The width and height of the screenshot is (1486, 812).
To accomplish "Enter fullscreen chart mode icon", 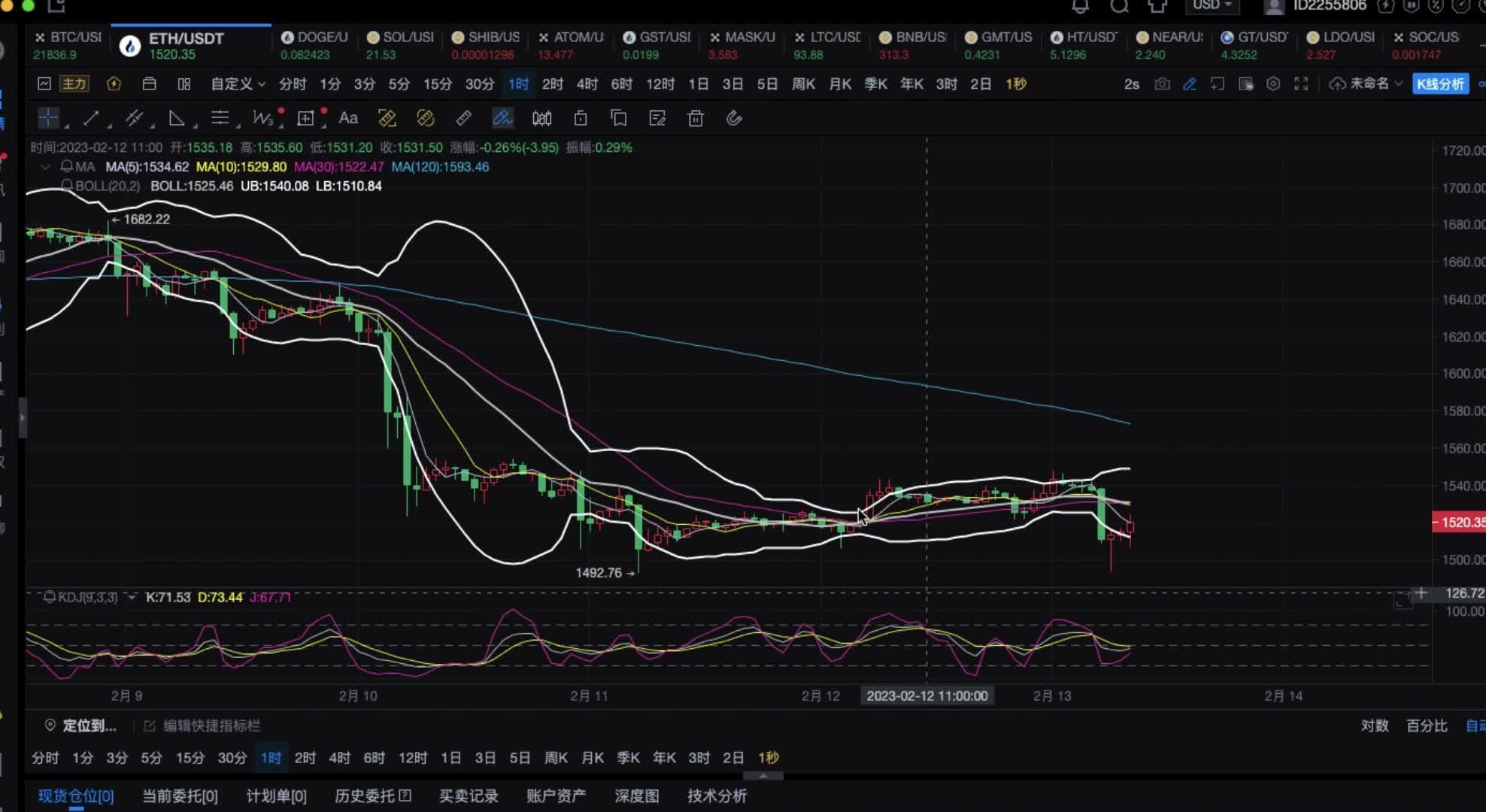I will (1301, 84).
